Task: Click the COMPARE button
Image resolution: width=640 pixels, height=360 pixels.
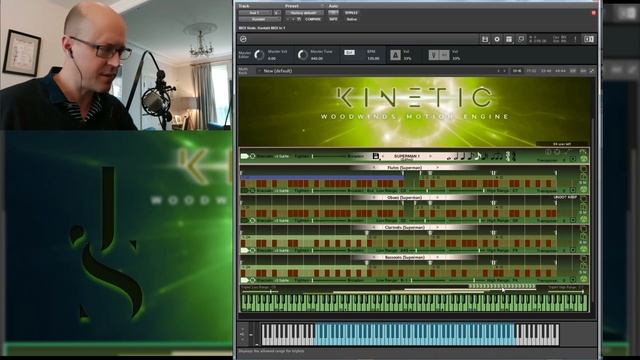Action: (313, 19)
